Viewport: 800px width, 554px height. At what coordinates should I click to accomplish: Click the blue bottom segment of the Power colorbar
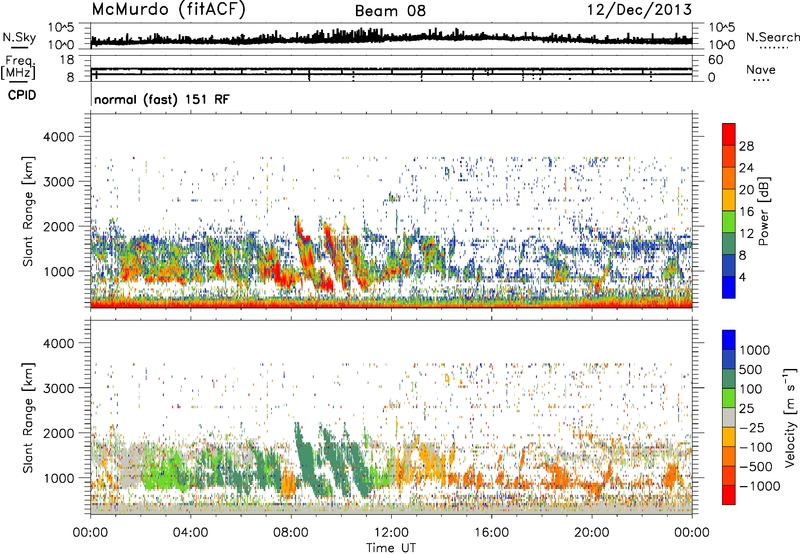729,287
